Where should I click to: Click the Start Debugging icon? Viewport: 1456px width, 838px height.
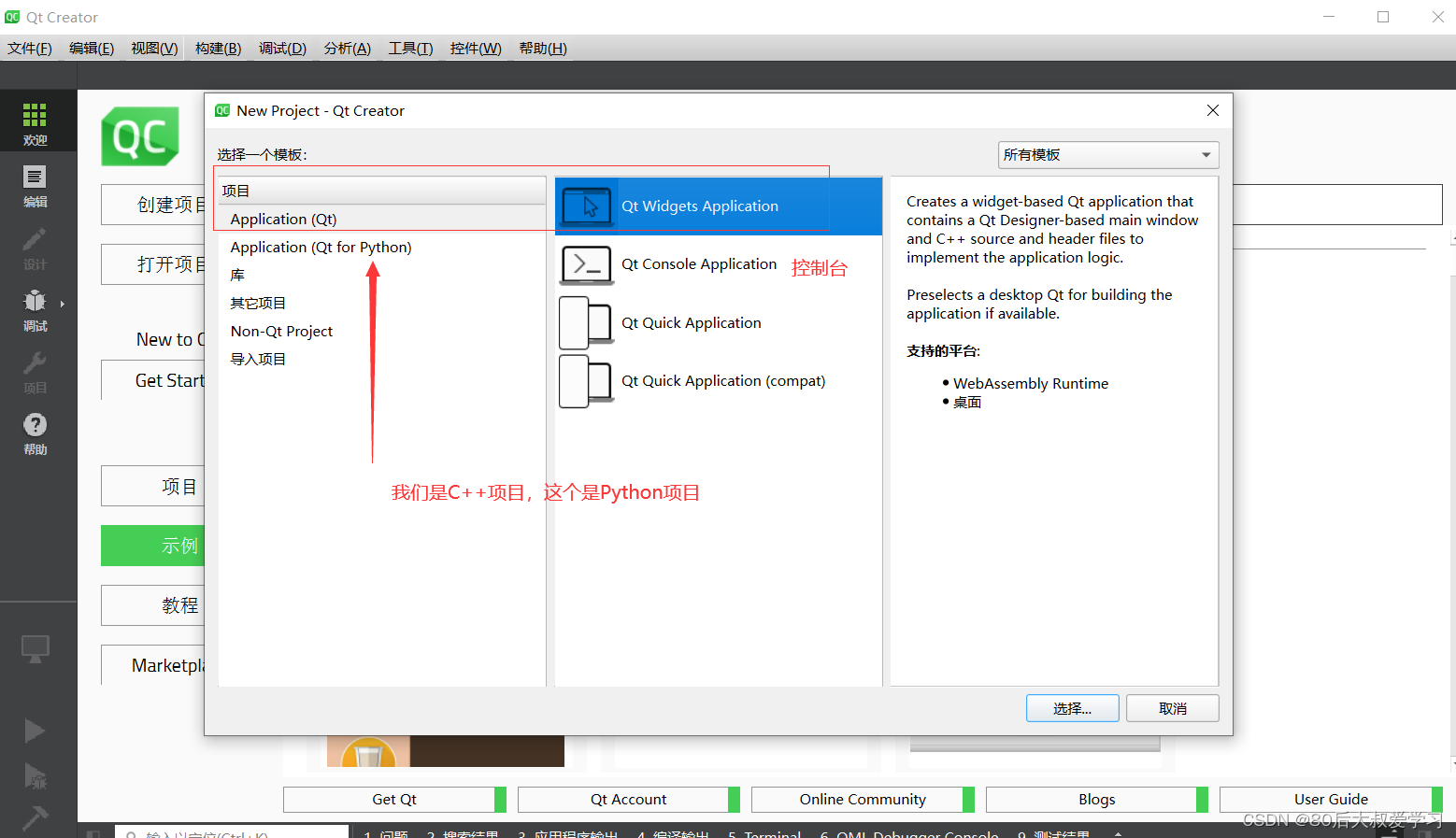pyautogui.click(x=35, y=775)
